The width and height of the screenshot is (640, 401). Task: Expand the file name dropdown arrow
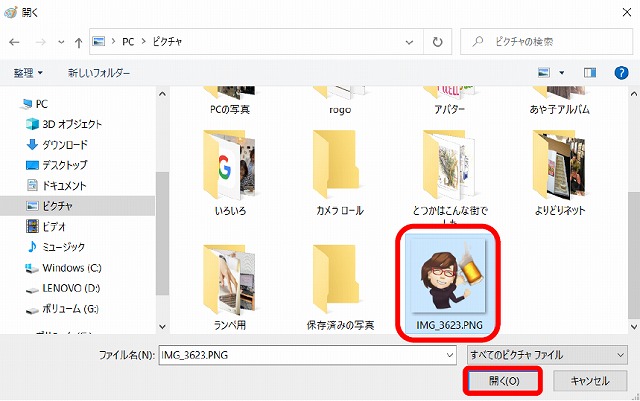point(447,354)
